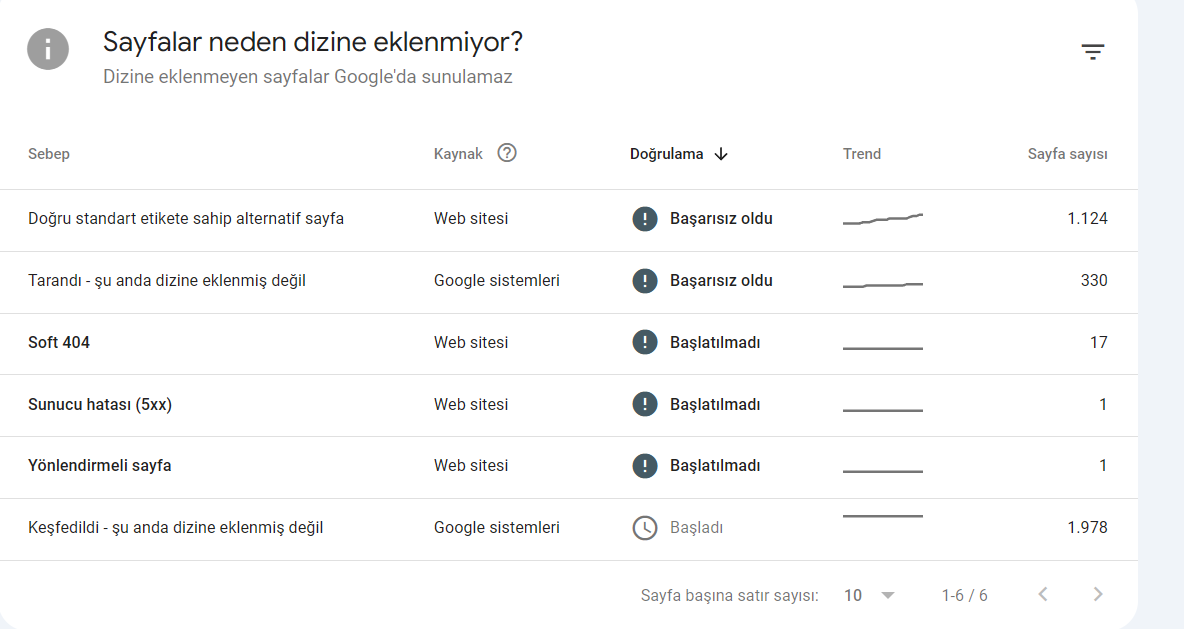Screen dimensions: 1184x629
Task: Open the Yönlendirmeli sayfa row
Action: [x=569, y=466]
